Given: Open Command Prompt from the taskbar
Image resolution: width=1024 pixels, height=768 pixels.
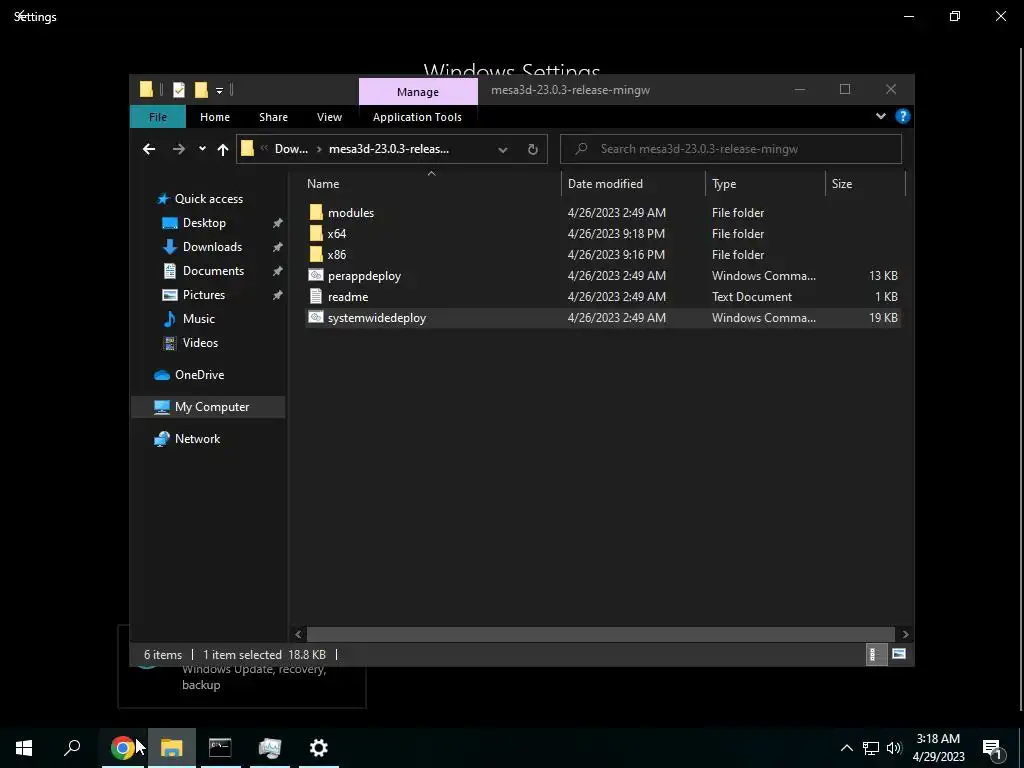Looking at the screenshot, I should [220, 748].
